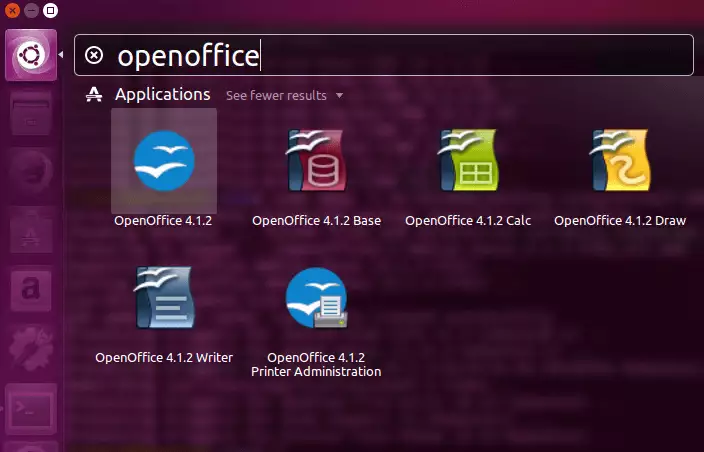The height and width of the screenshot is (452, 704).
Task: Collapse results via See fewer results
Action: [x=276, y=96]
